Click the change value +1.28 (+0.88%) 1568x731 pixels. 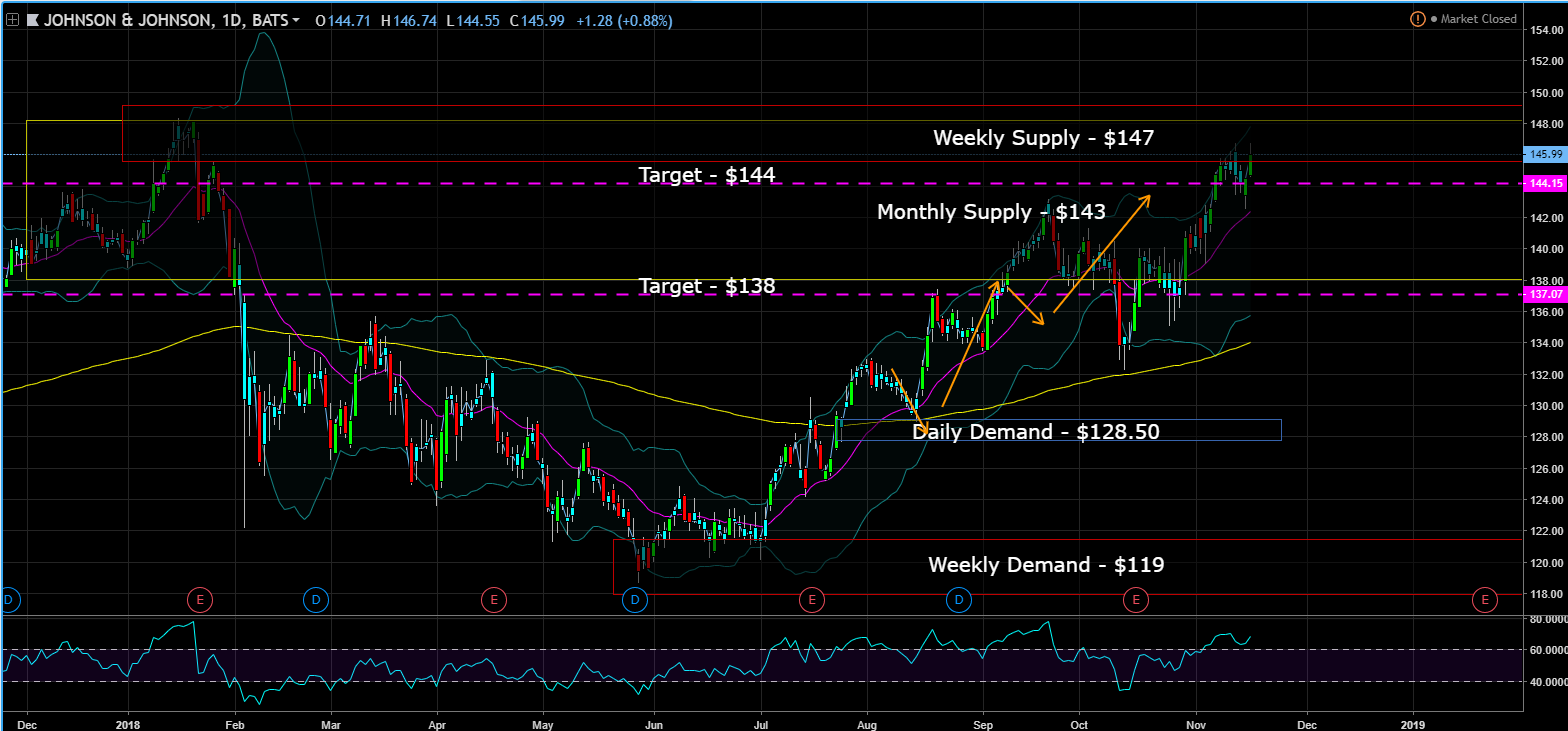[626, 20]
